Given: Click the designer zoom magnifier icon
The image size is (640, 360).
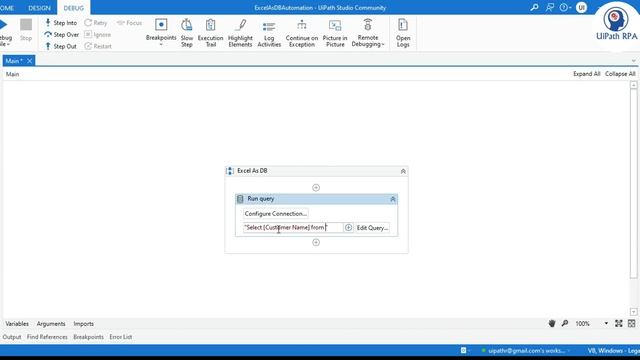Looking at the screenshot, I should [x=565, y=324].
